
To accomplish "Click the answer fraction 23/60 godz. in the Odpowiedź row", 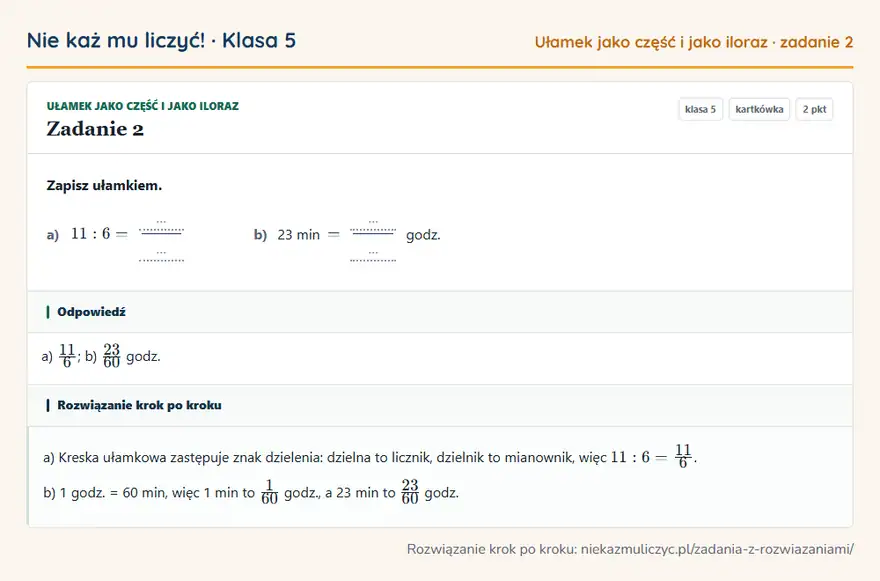I will pyautogui.click(x=131, y=356).
